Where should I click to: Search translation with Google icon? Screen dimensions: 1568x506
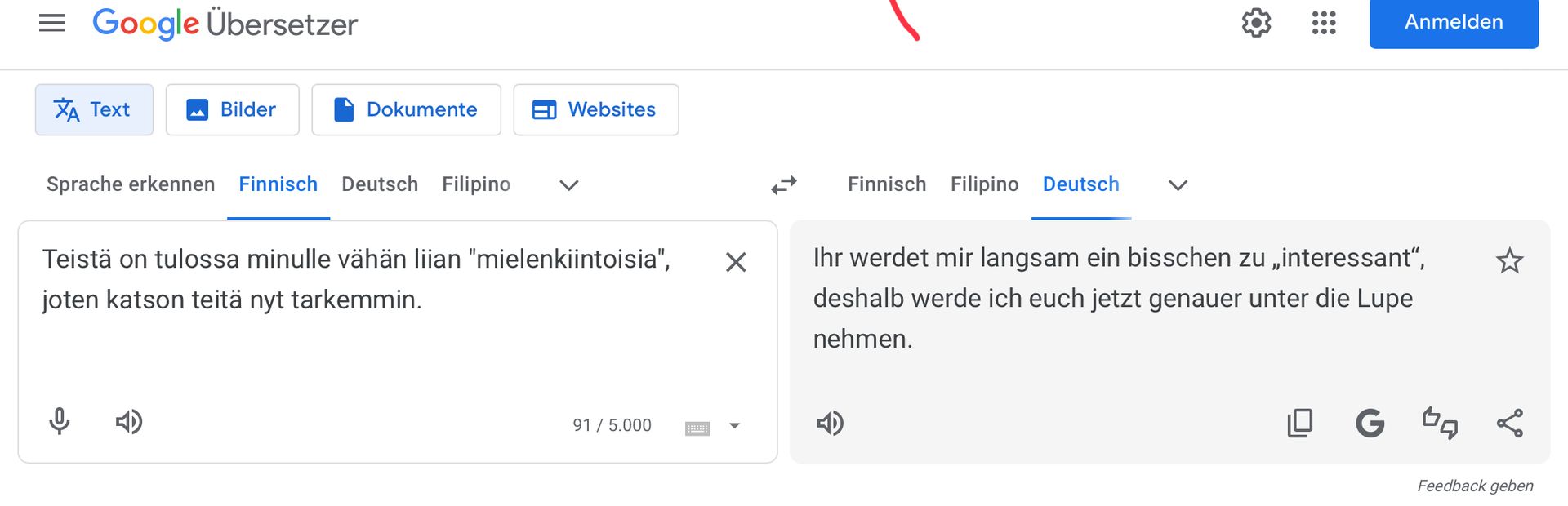click(1370, 424)
